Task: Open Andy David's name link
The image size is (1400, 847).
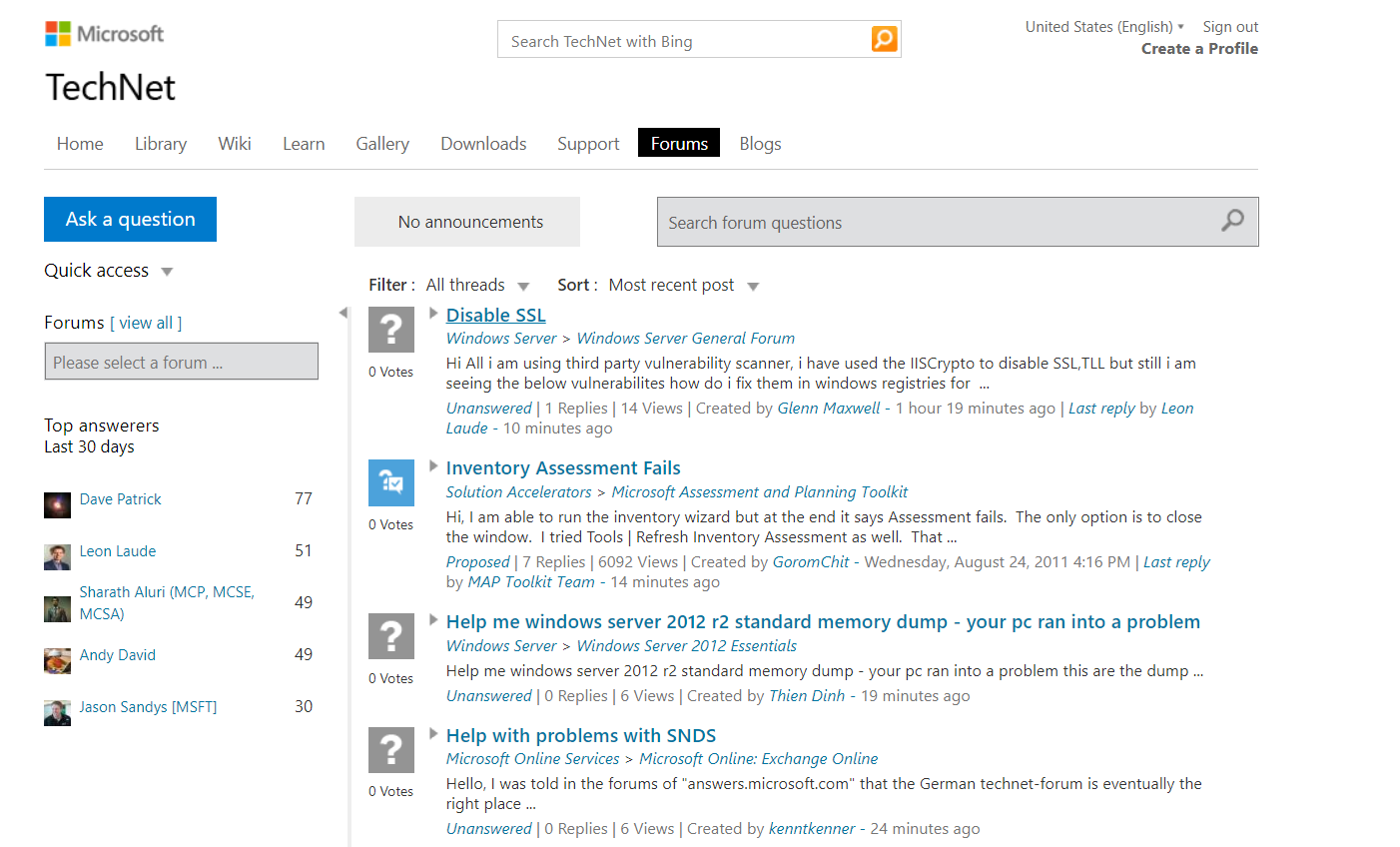Action: point(118,655)
